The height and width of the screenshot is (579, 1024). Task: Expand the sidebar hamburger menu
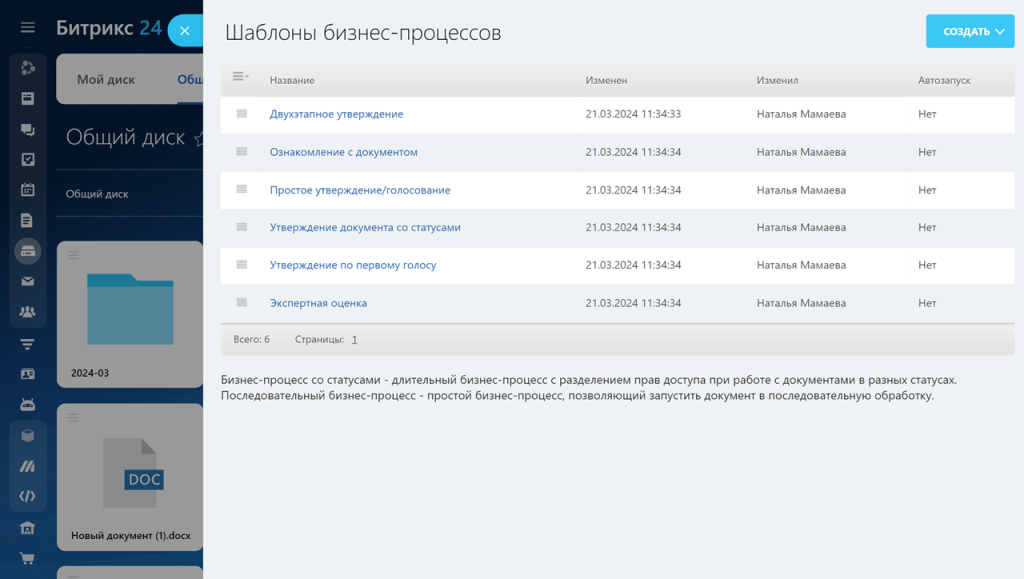tap(27, 27)
